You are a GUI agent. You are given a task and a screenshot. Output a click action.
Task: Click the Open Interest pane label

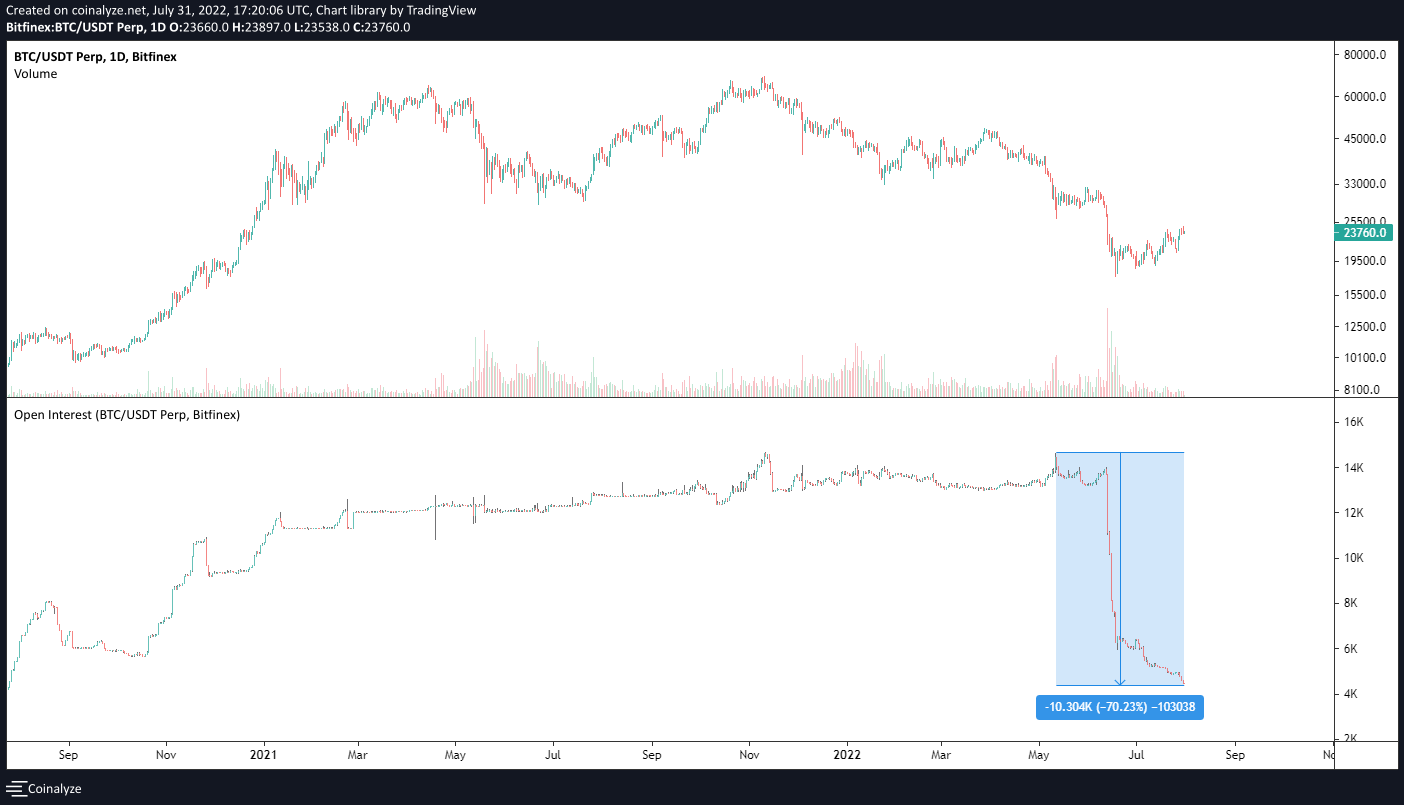(126, 414)
